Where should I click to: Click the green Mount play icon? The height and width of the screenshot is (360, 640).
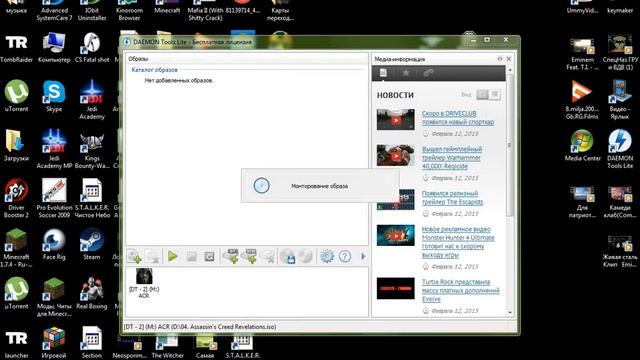tap(173, 256)
